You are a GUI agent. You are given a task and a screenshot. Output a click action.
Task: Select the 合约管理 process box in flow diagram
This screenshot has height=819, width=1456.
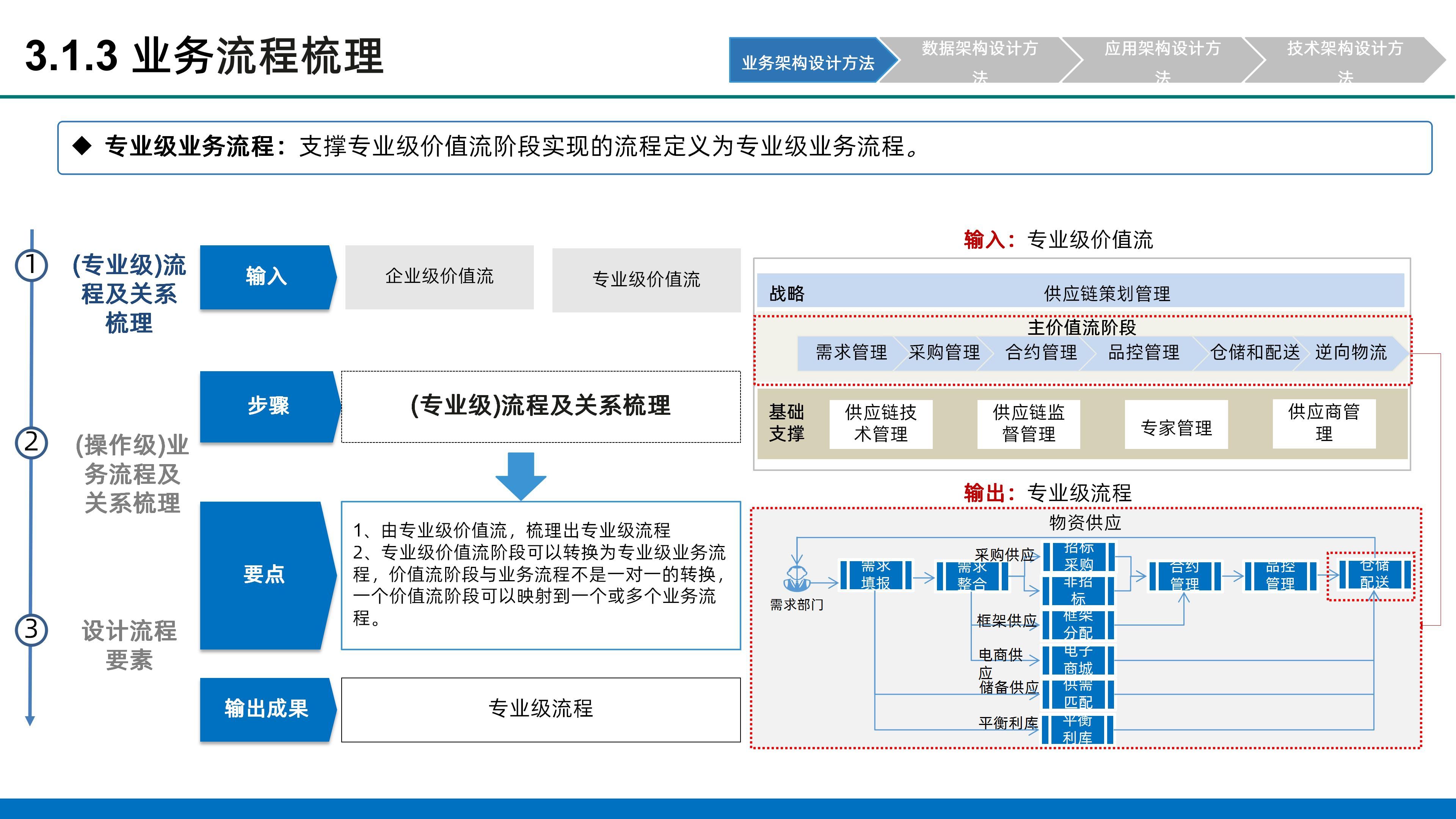tap(1185, 576)
